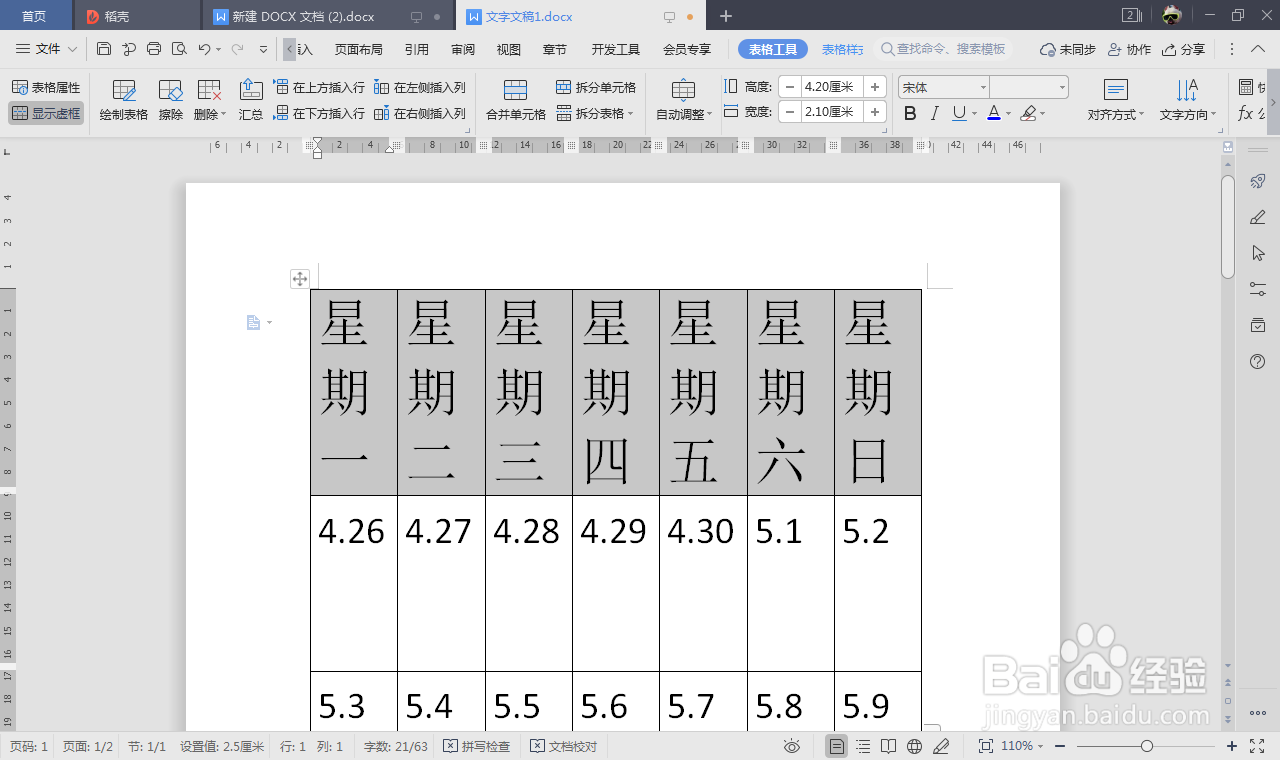Toggle reading mode book icon
1280x760 pixels.
pos(889,746)
